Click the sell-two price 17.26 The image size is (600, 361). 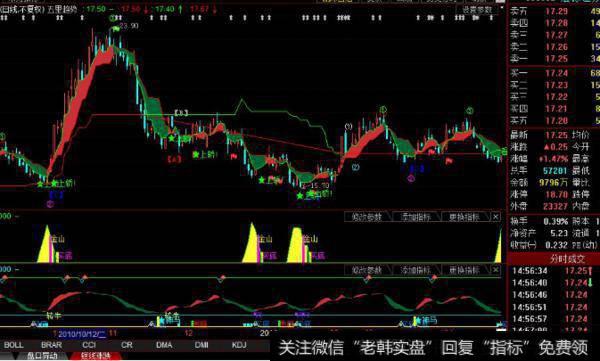pos(557,47)
